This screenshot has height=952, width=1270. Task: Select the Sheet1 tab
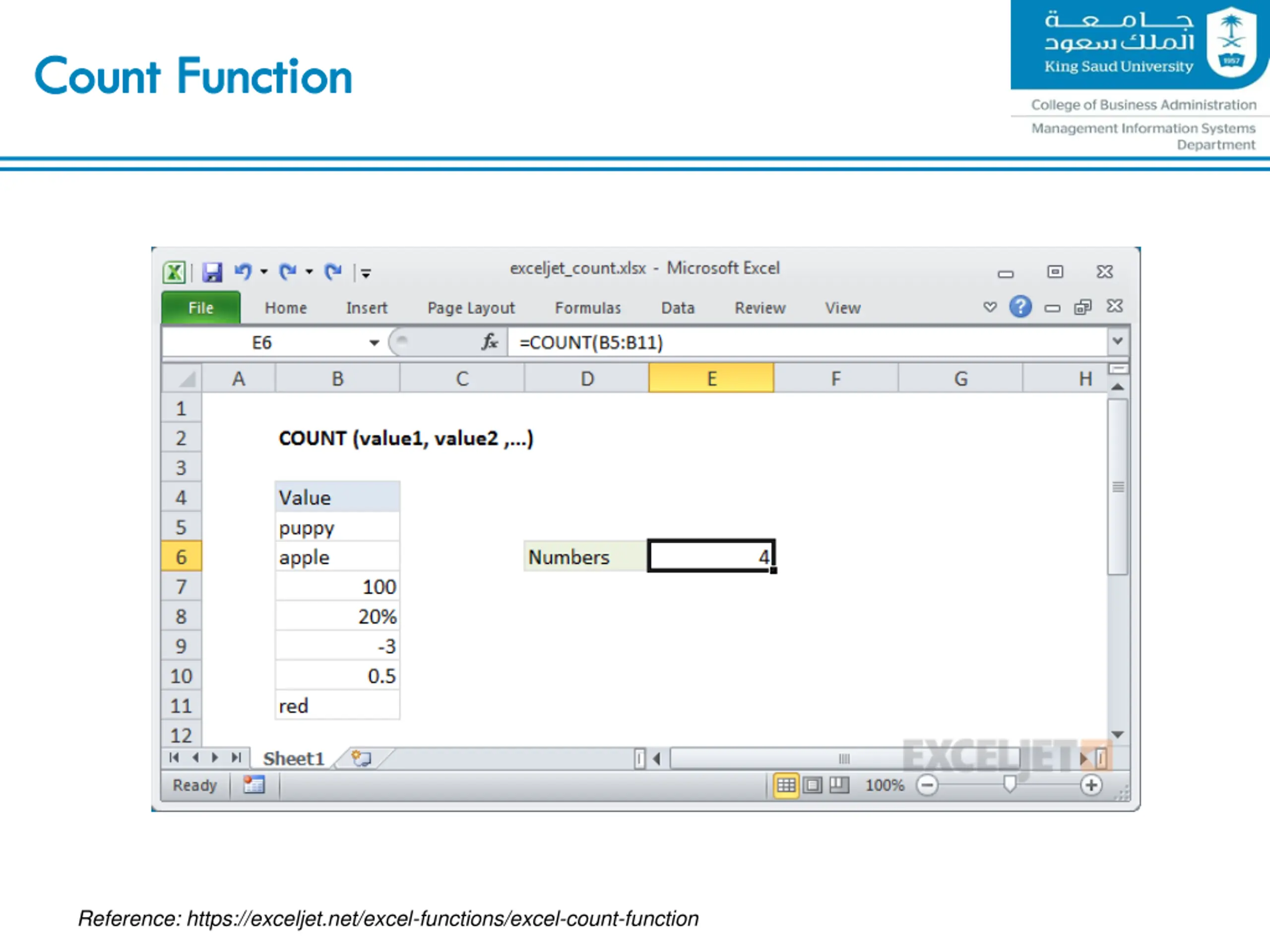(293, 759)
